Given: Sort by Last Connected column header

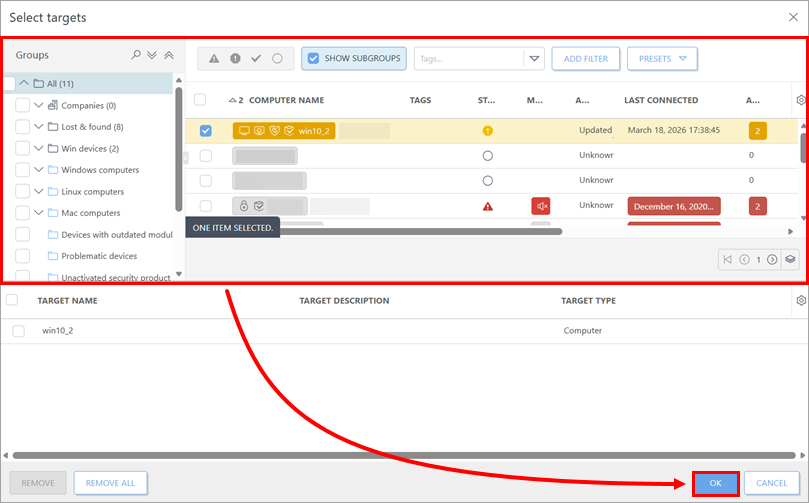Looking at the screenshot, I should click(661, 100).
